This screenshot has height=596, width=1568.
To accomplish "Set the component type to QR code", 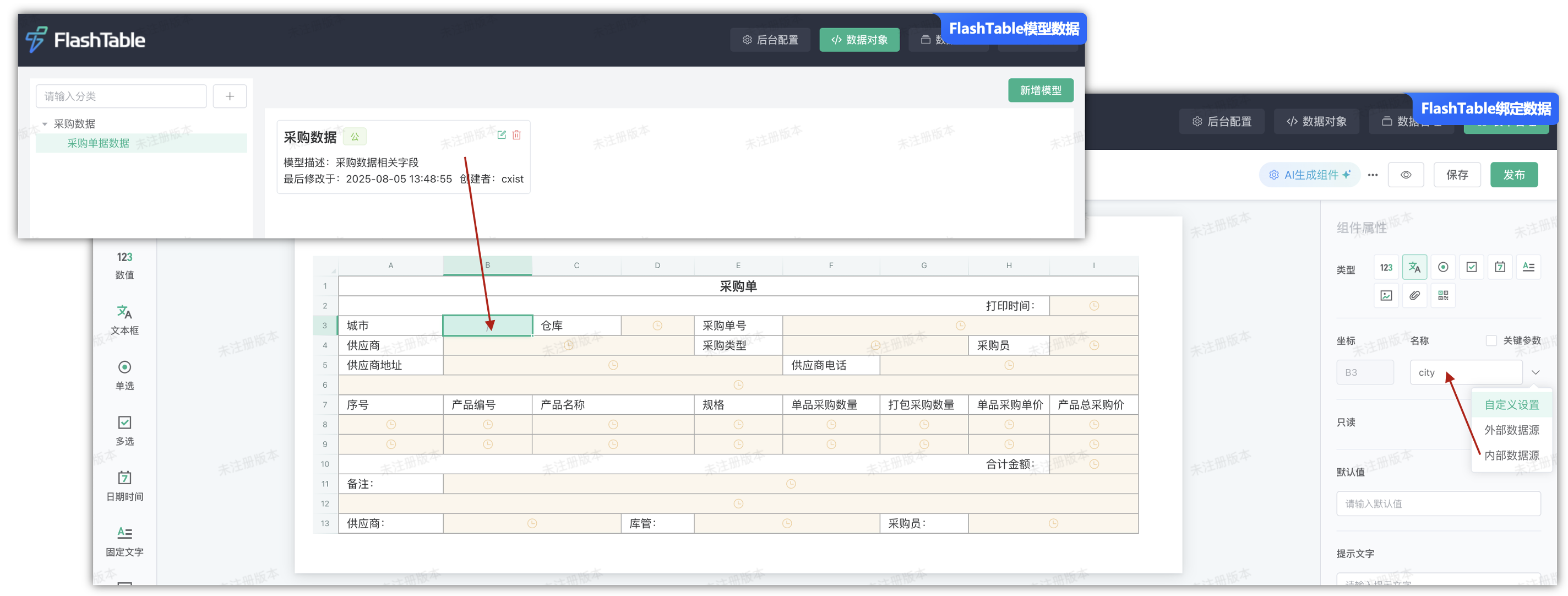I will click(1443, 296).
